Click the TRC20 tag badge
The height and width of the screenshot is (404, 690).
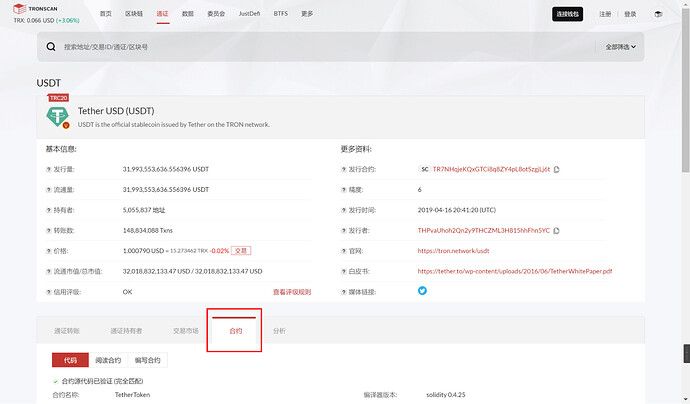(59, 98)
